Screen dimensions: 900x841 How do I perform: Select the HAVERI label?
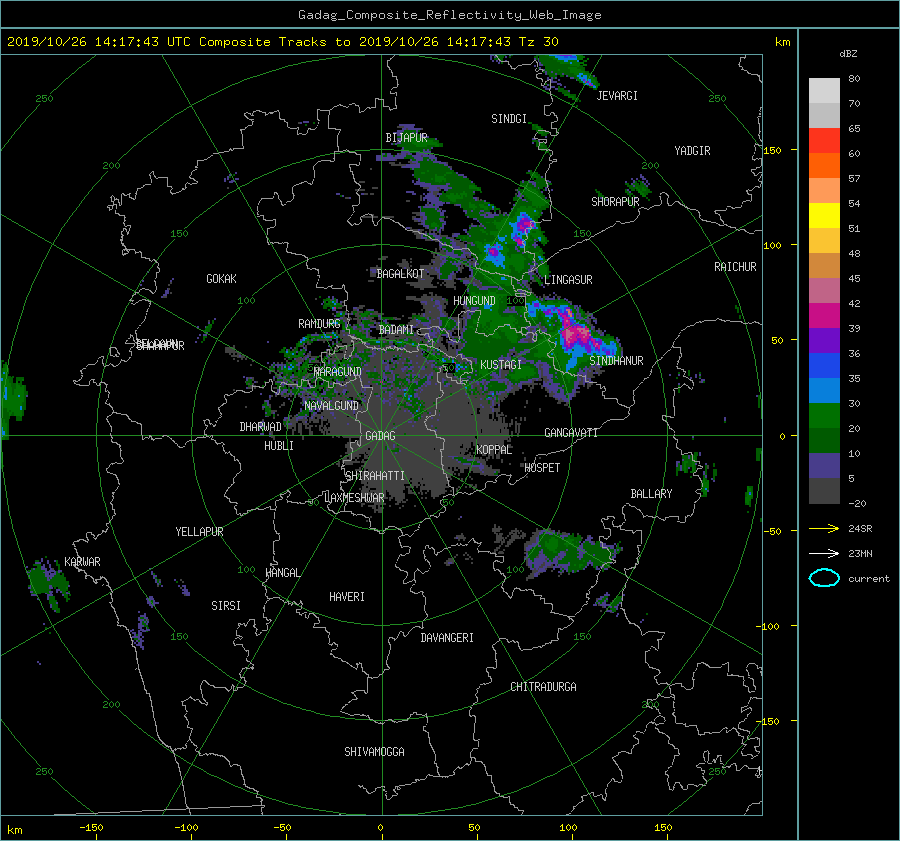347,597
